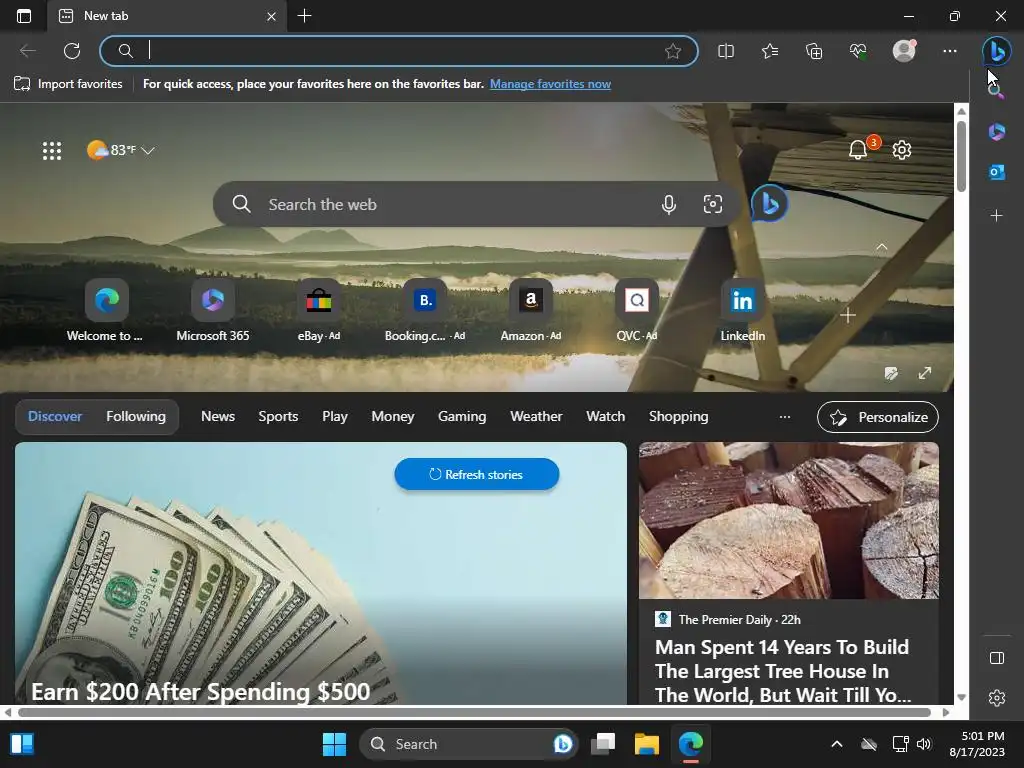Open the Weather feed tab
This screenshot has height=768, width=1024.
coord(536,417)
